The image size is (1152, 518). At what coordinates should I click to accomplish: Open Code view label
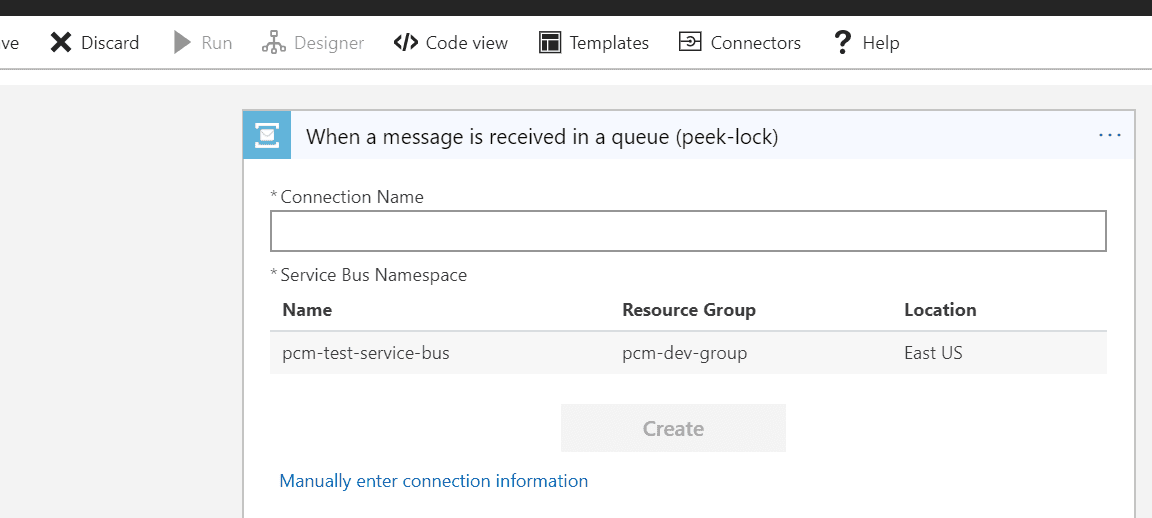click(x=467, y=43)
